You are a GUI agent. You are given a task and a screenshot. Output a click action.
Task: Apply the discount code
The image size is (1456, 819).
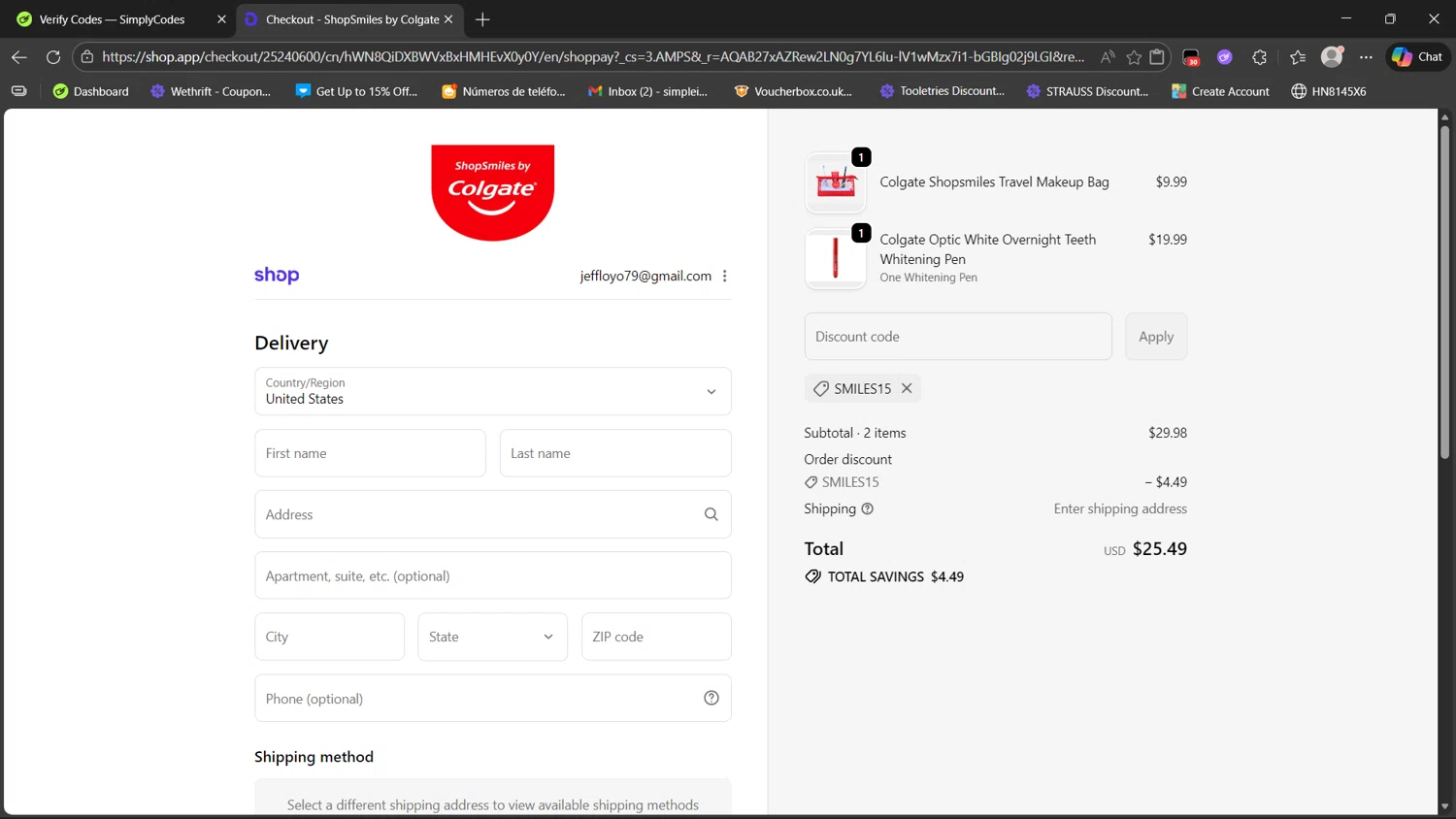point(1156,337)
